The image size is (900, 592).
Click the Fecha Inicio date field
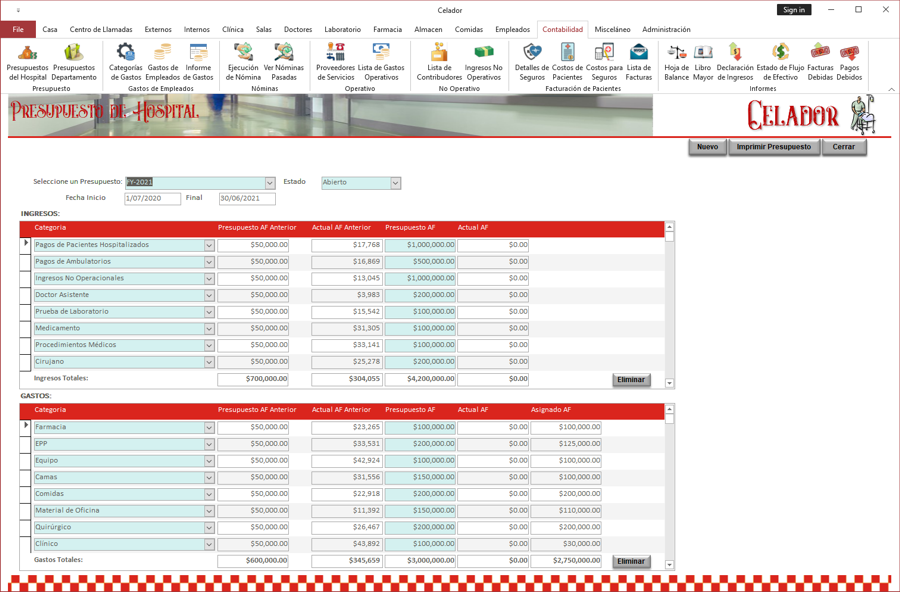click(150, 199)
